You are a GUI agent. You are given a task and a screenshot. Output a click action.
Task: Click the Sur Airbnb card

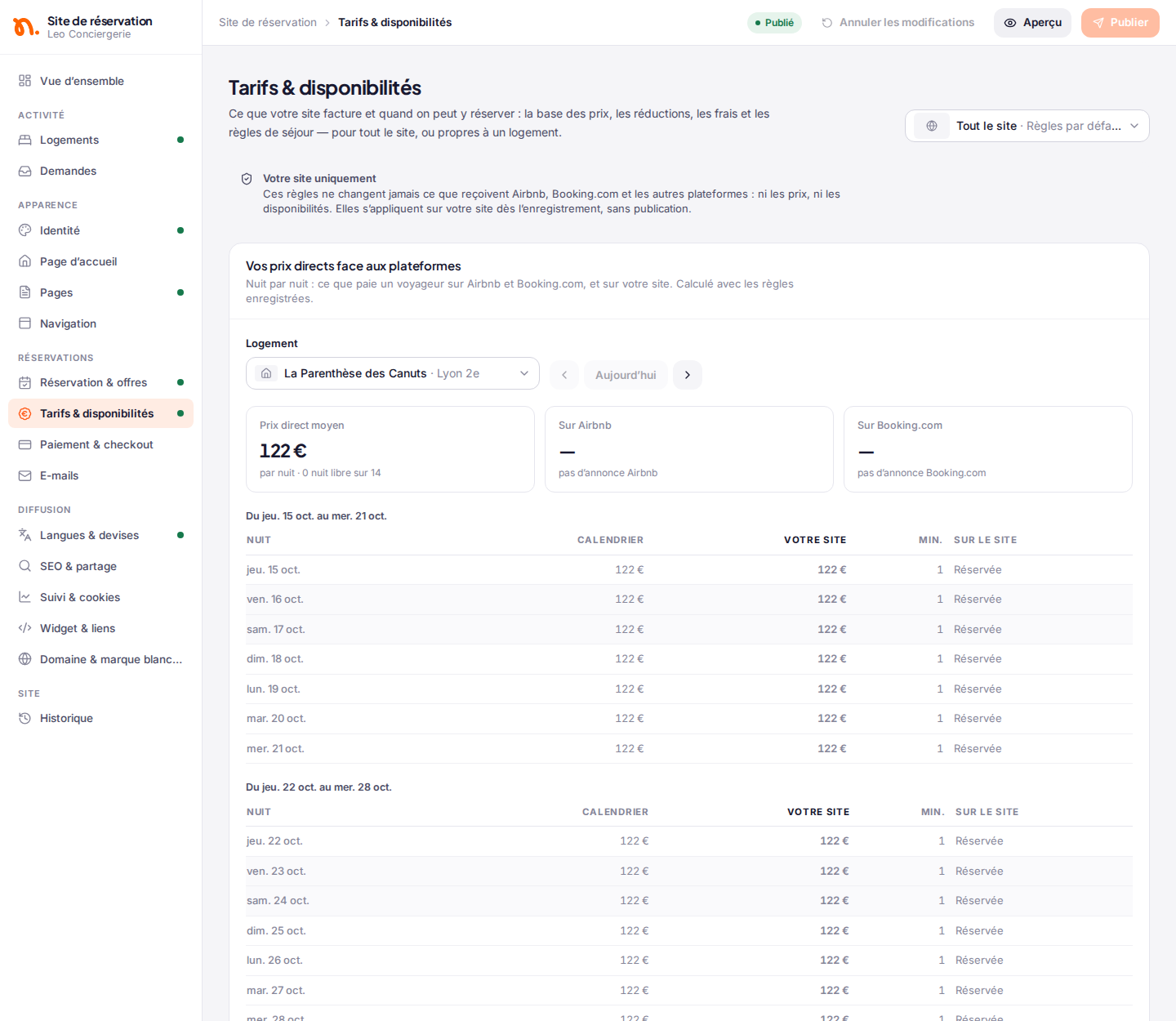689,449
